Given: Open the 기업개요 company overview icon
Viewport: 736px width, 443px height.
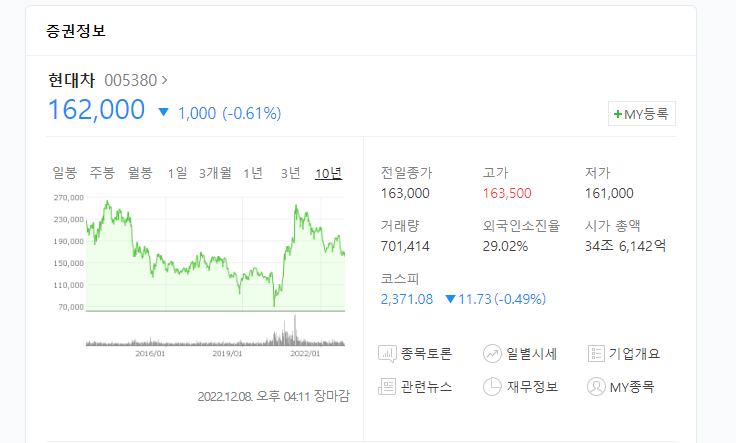Looking at the screenshot, I should tap(596, 353).
